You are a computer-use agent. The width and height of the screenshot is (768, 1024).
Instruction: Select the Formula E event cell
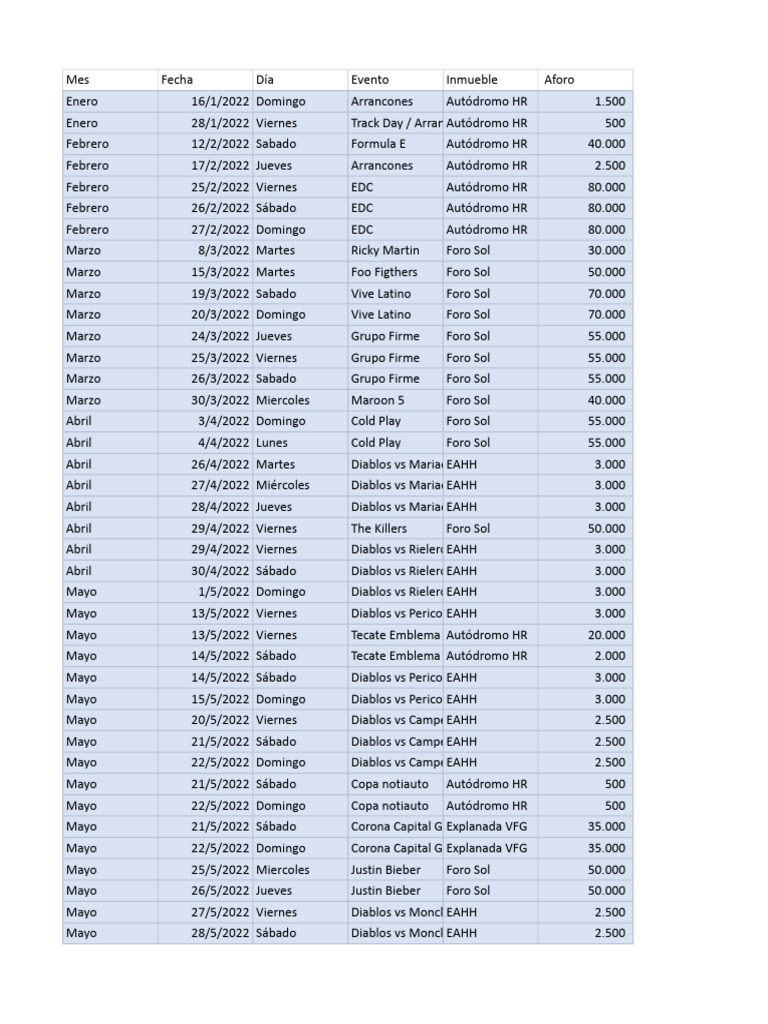[x=395, y=144]
